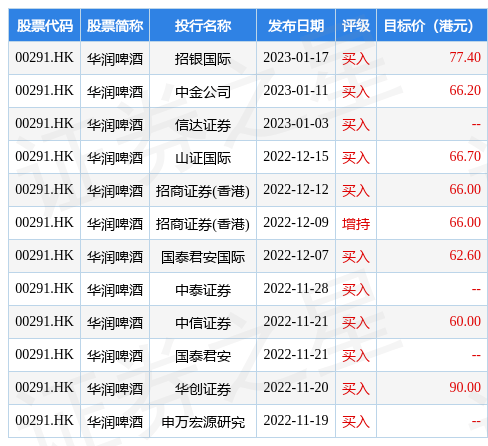
Task: Click target price 62.60
Action: 465,255
